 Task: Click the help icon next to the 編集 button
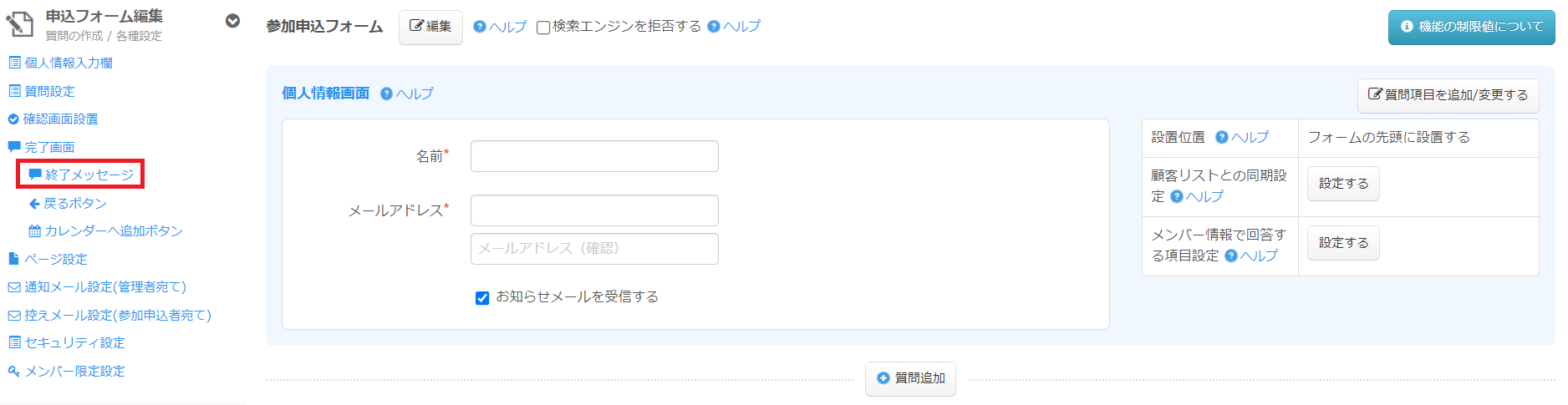click(479, 27)
